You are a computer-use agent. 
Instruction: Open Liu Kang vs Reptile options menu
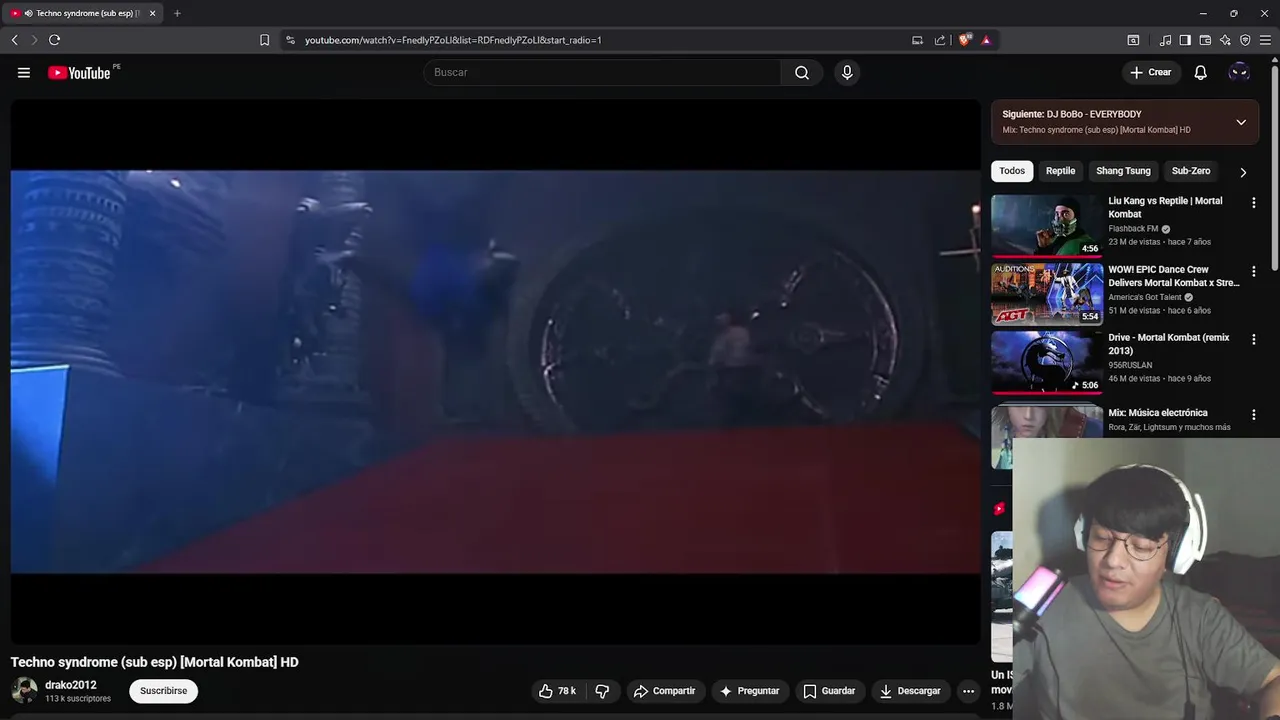[1253, 203]
